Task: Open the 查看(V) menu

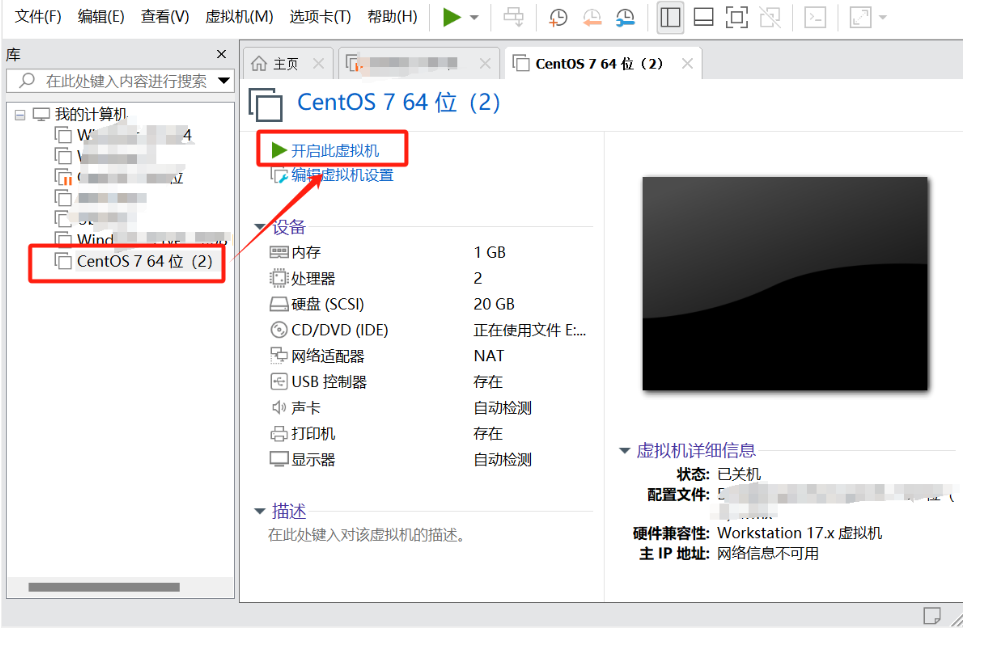Action: coord(165,16)
